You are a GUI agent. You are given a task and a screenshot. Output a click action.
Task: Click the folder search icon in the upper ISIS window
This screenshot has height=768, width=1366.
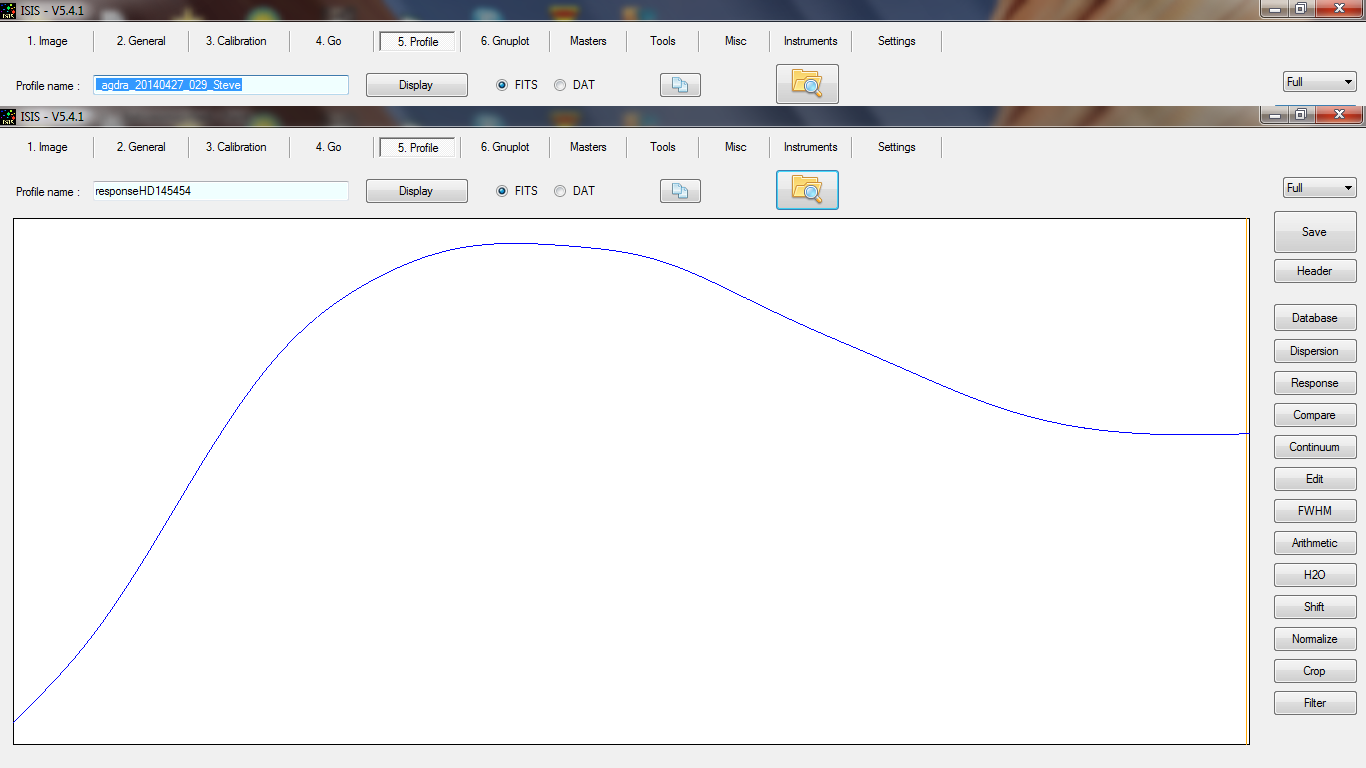807,84
